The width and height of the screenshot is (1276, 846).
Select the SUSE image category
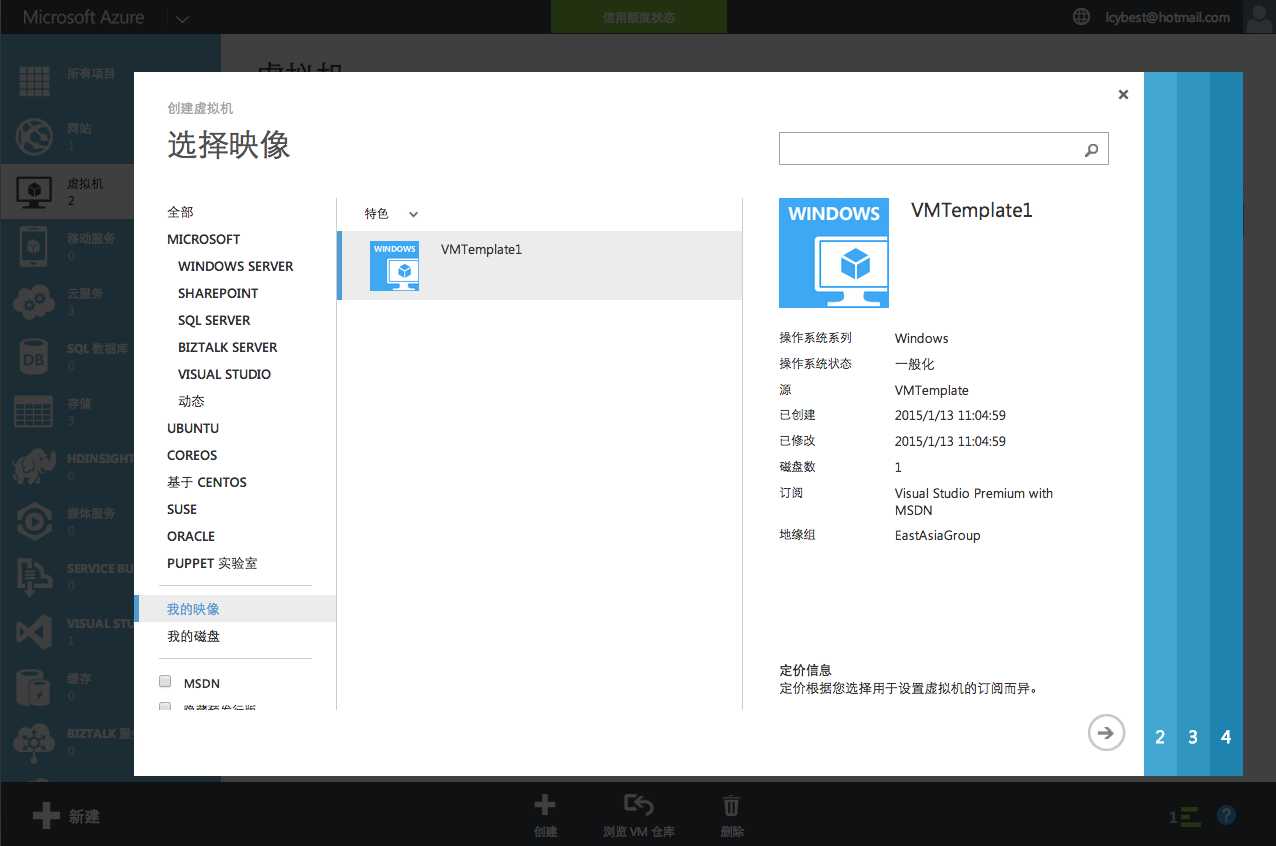pos(182,509)
